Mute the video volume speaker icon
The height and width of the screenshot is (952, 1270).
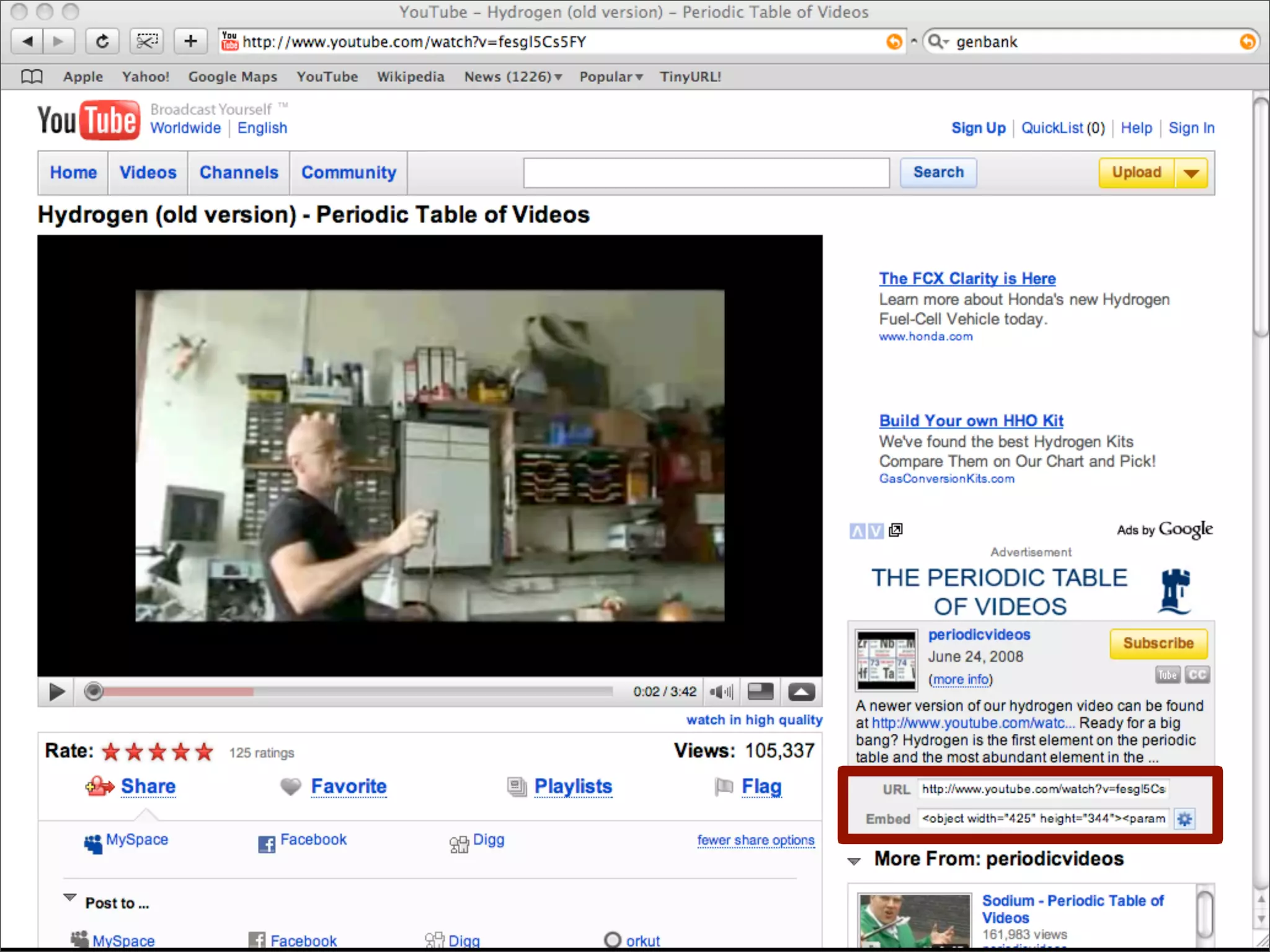721,692
